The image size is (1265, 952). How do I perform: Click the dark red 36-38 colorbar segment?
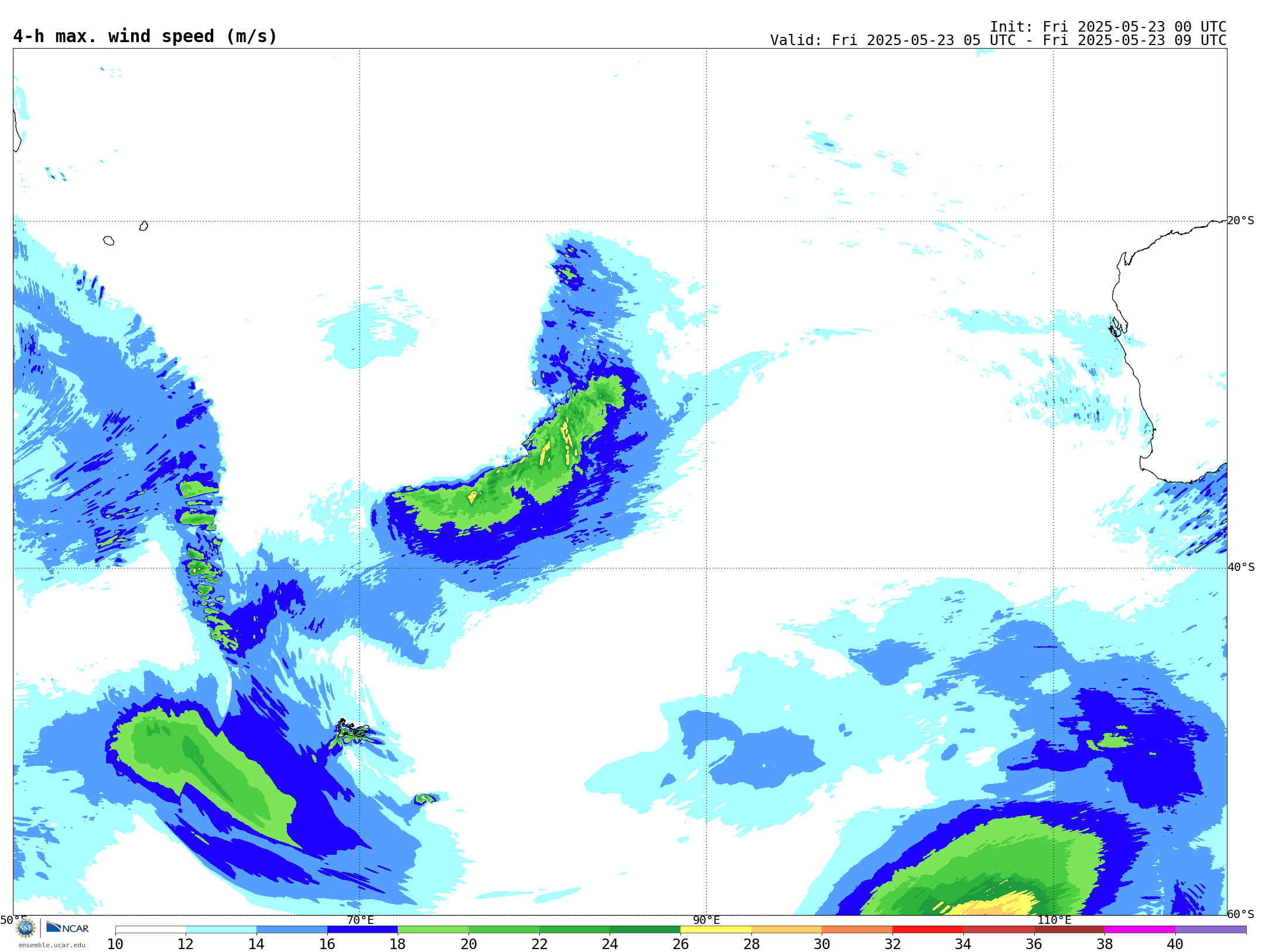pos(1069,930)
